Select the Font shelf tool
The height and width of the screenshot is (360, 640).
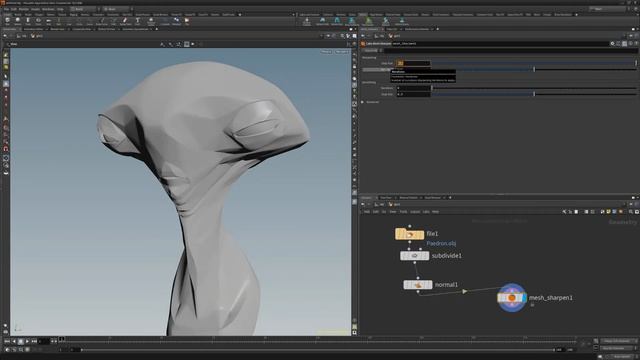138,20
